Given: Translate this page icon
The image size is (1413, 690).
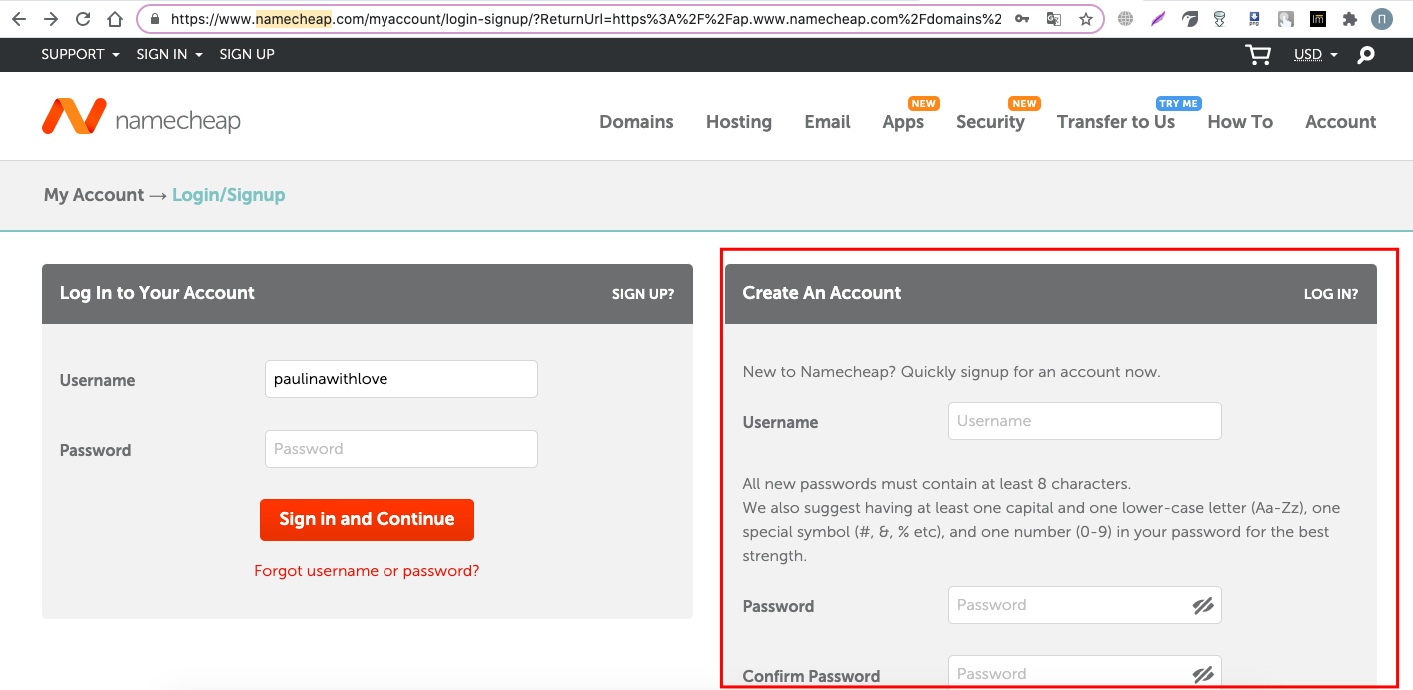Looking at the screenshot, I should coord(1053,19).
